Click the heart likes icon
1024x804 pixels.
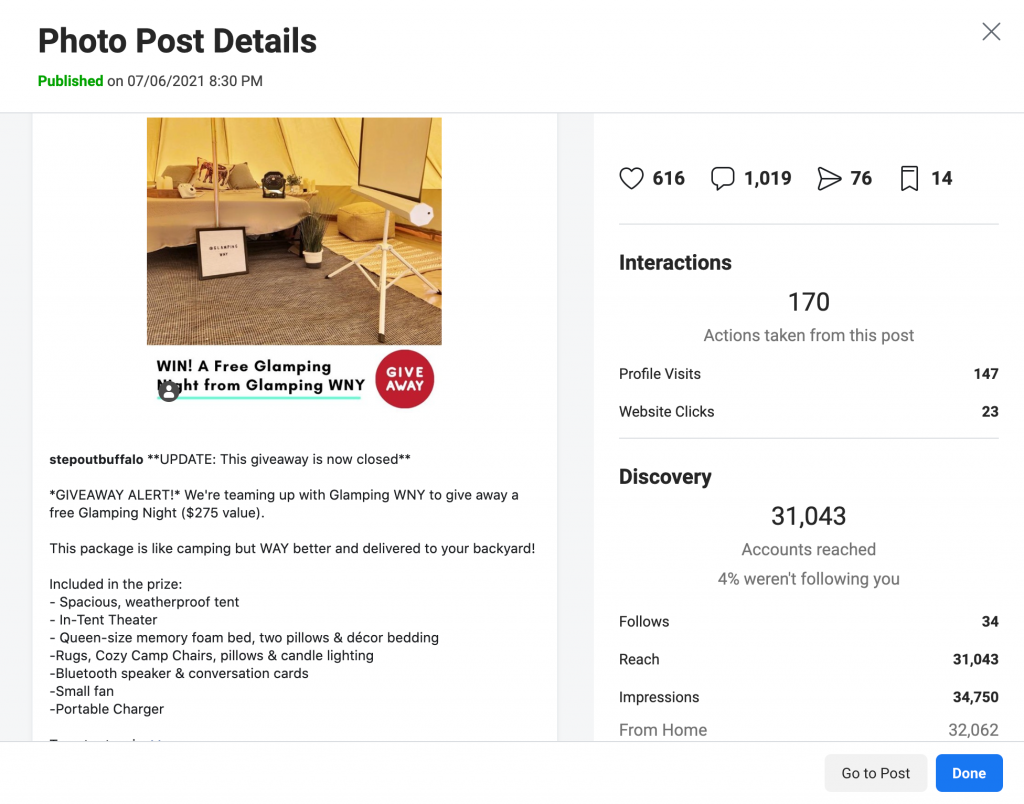[x=631, y=178]
